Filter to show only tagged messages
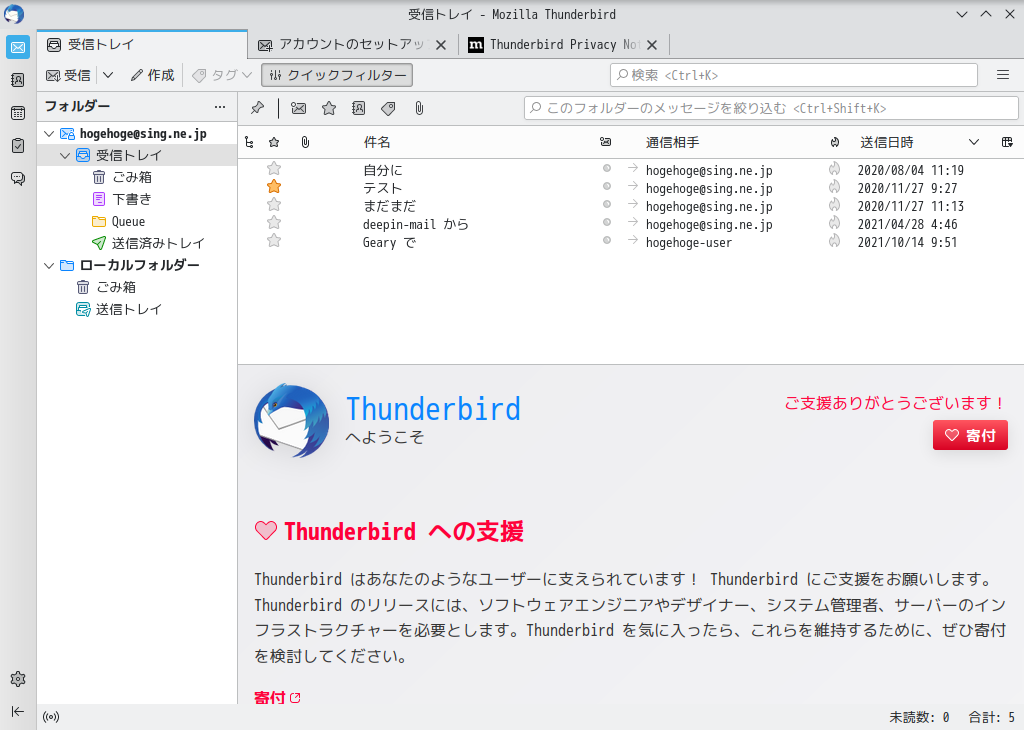Viewport: 1024px width, 730px height. (x=389, y=108)
